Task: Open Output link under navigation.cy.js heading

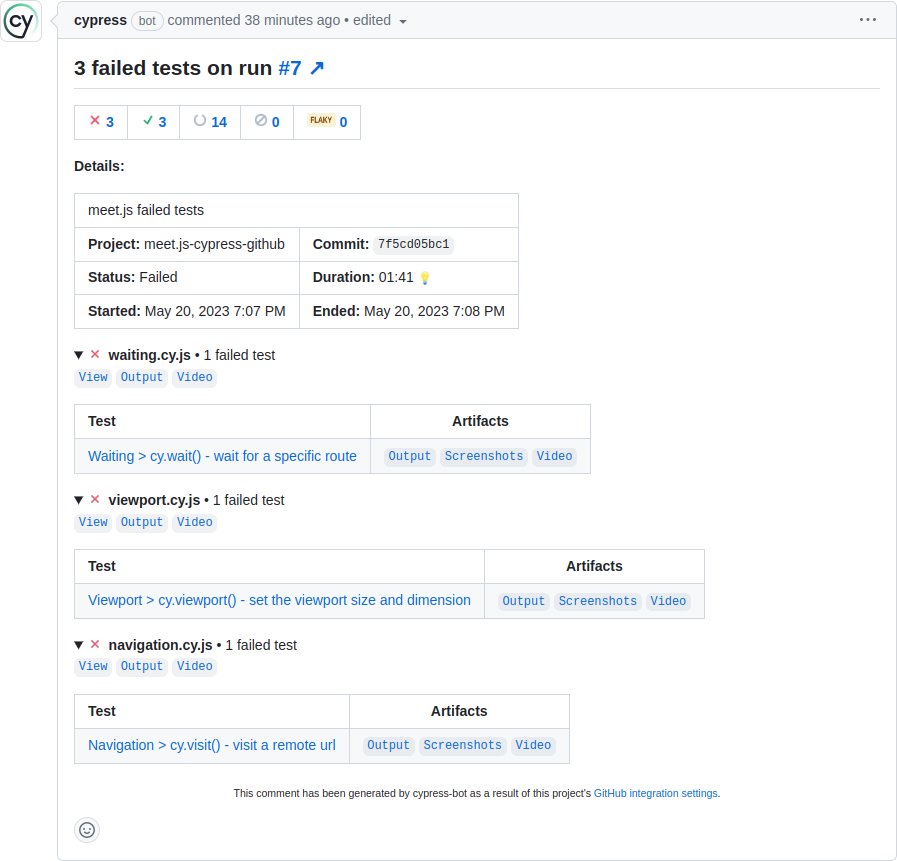Action: click(x=142, y=666)
